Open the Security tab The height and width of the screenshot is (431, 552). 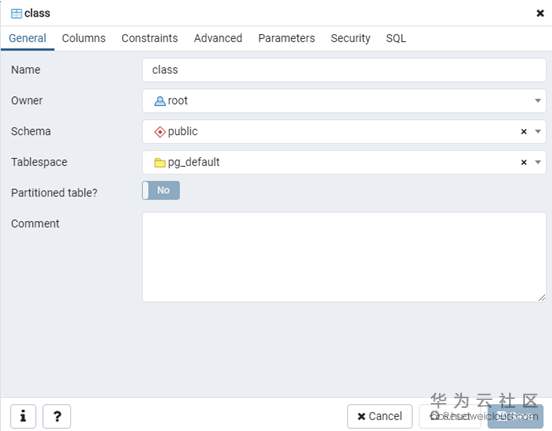click(350, 38)
